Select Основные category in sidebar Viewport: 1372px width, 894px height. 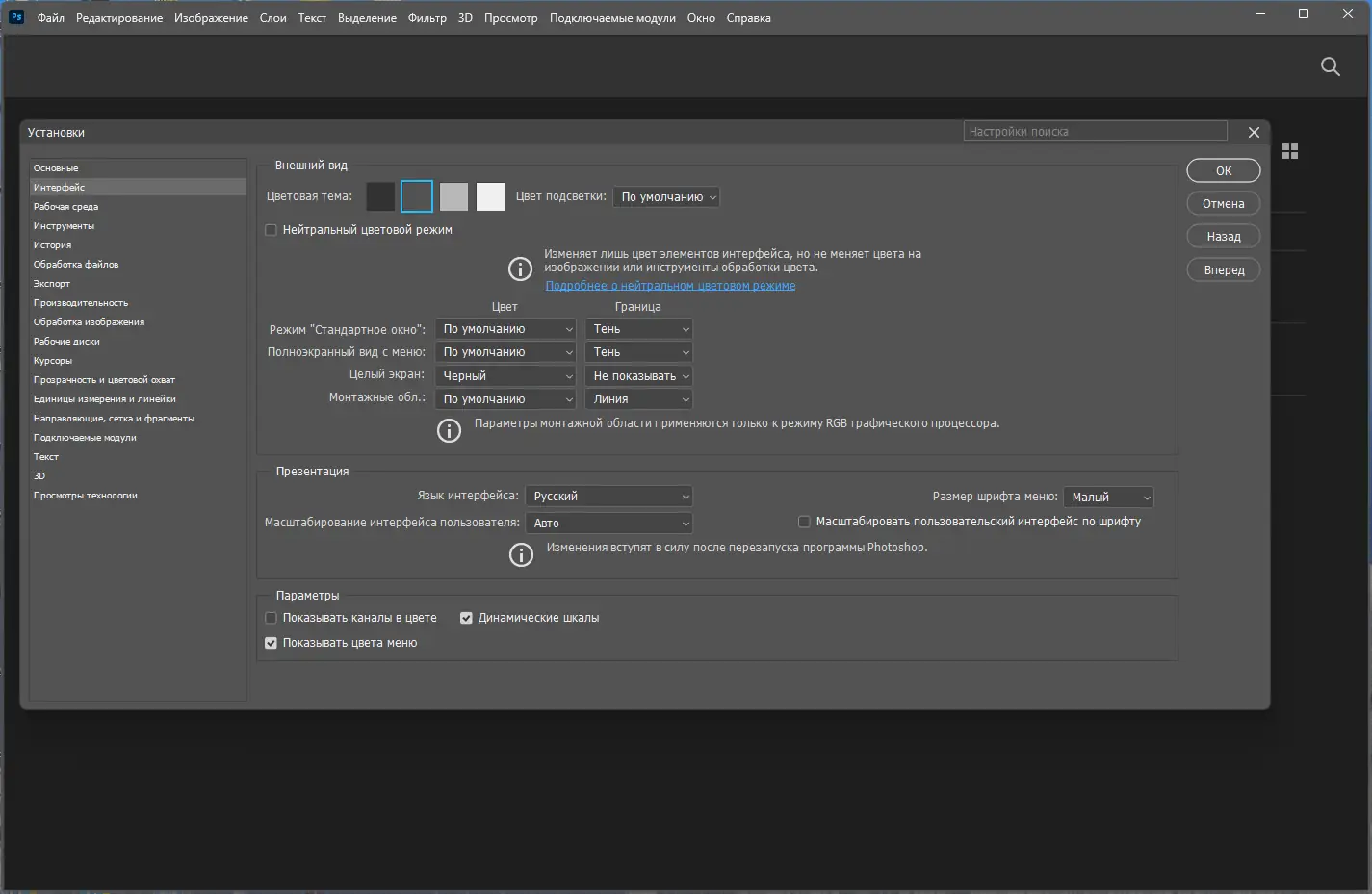coord(138,168)
